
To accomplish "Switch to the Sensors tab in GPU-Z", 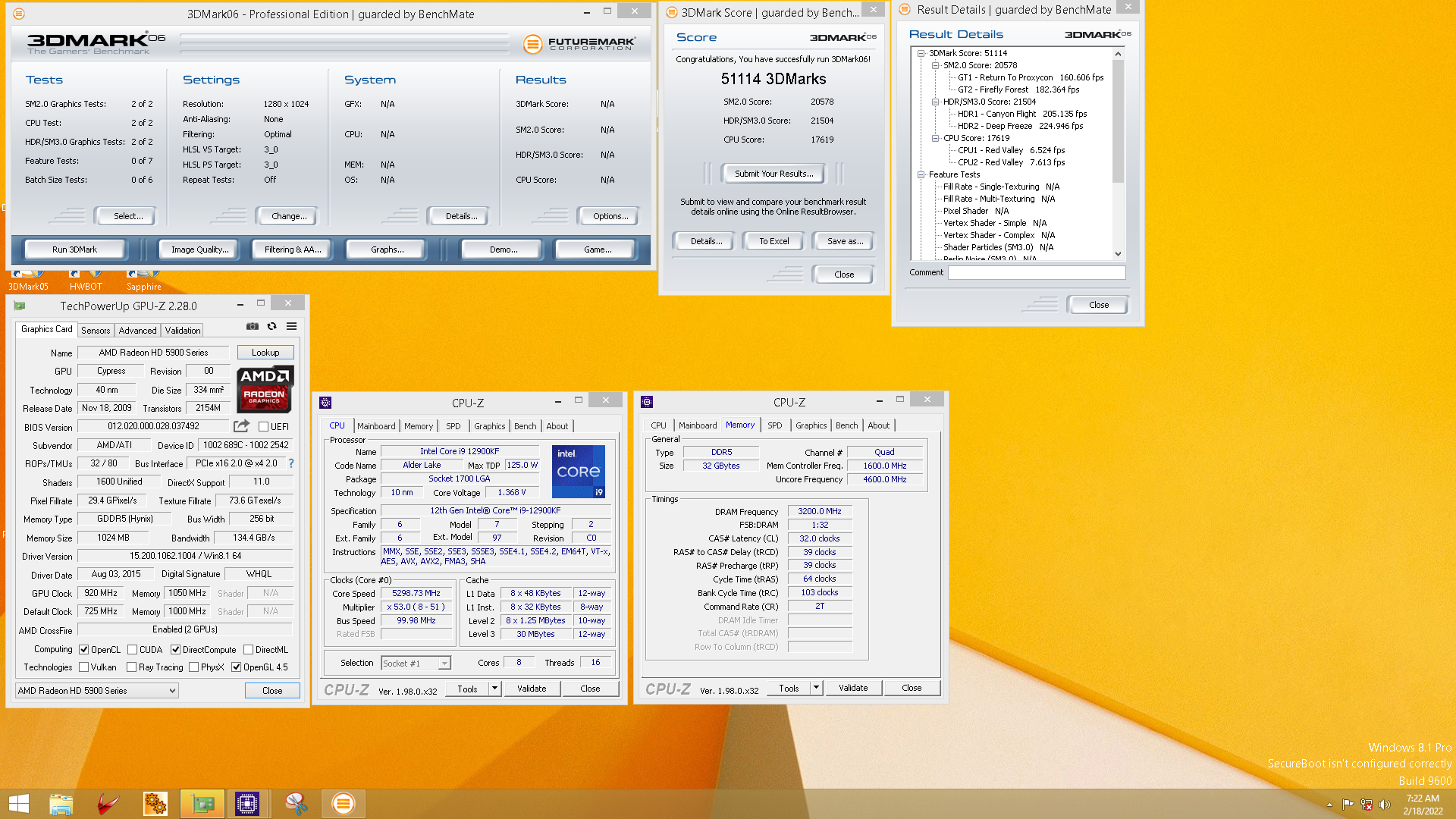I will [96, 331].
